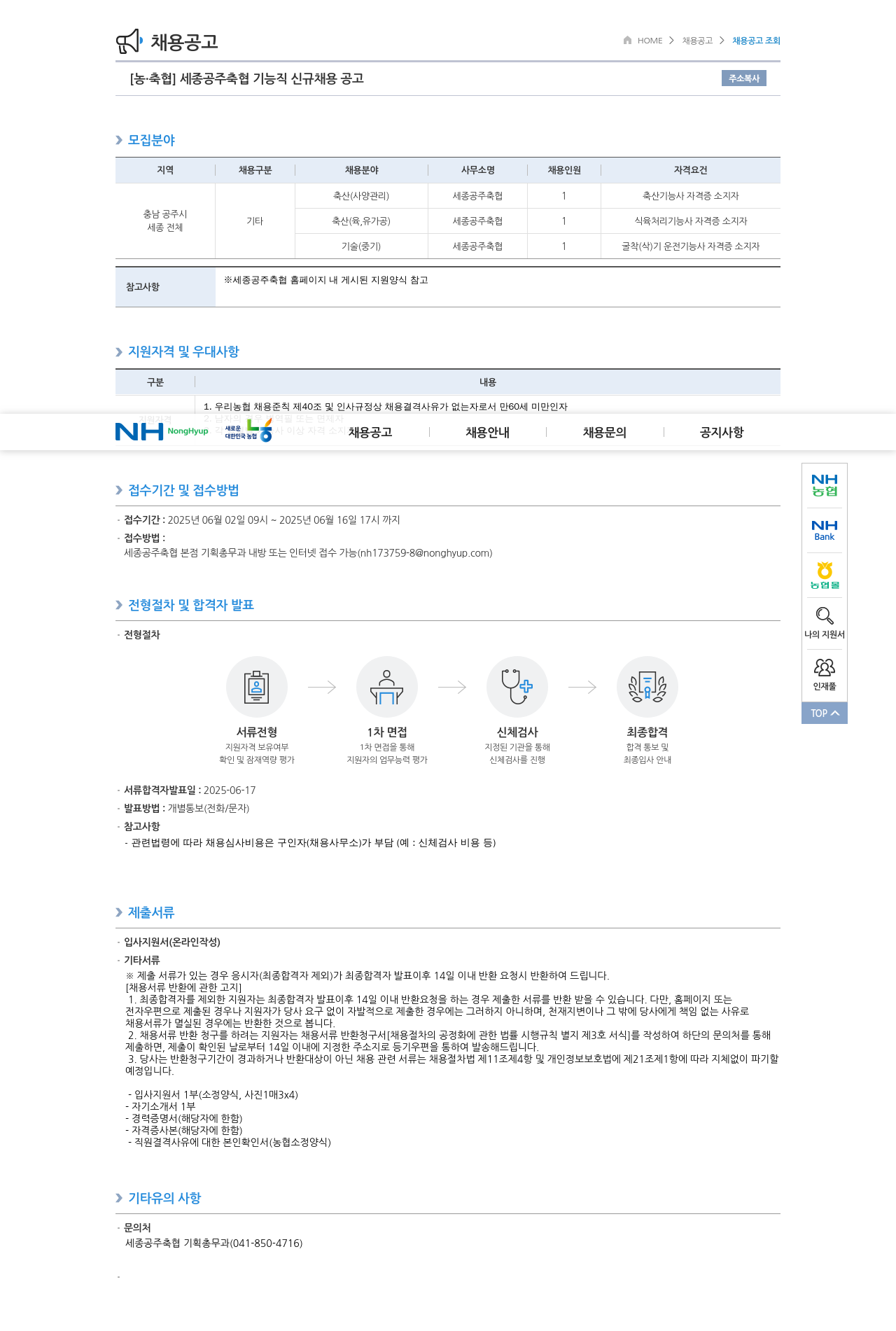
Task: Click the 자기소개서 1부 line
Action: [161, 1106]
